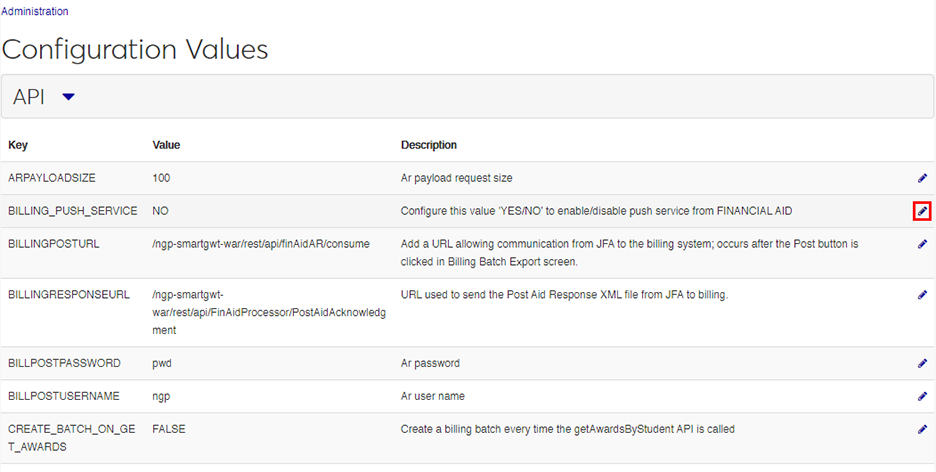The width and height of the screenshot is (936, 472).
Task: Select the BILLING_PUSH_SERVICE key cell
Action: [x=72, y=211]
